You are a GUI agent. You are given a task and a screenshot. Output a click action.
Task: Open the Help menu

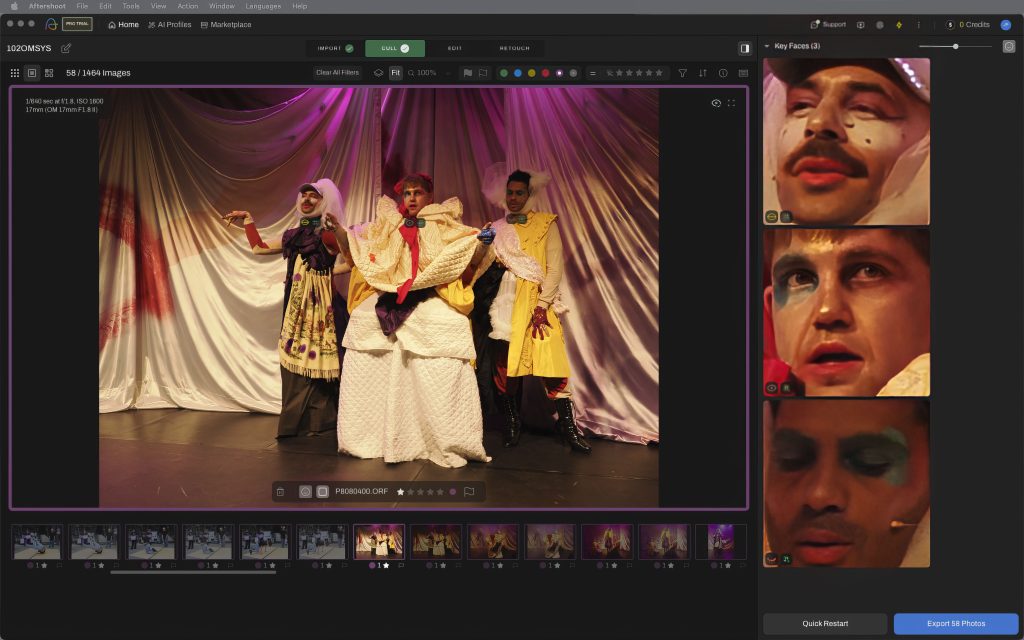(300, 6)
